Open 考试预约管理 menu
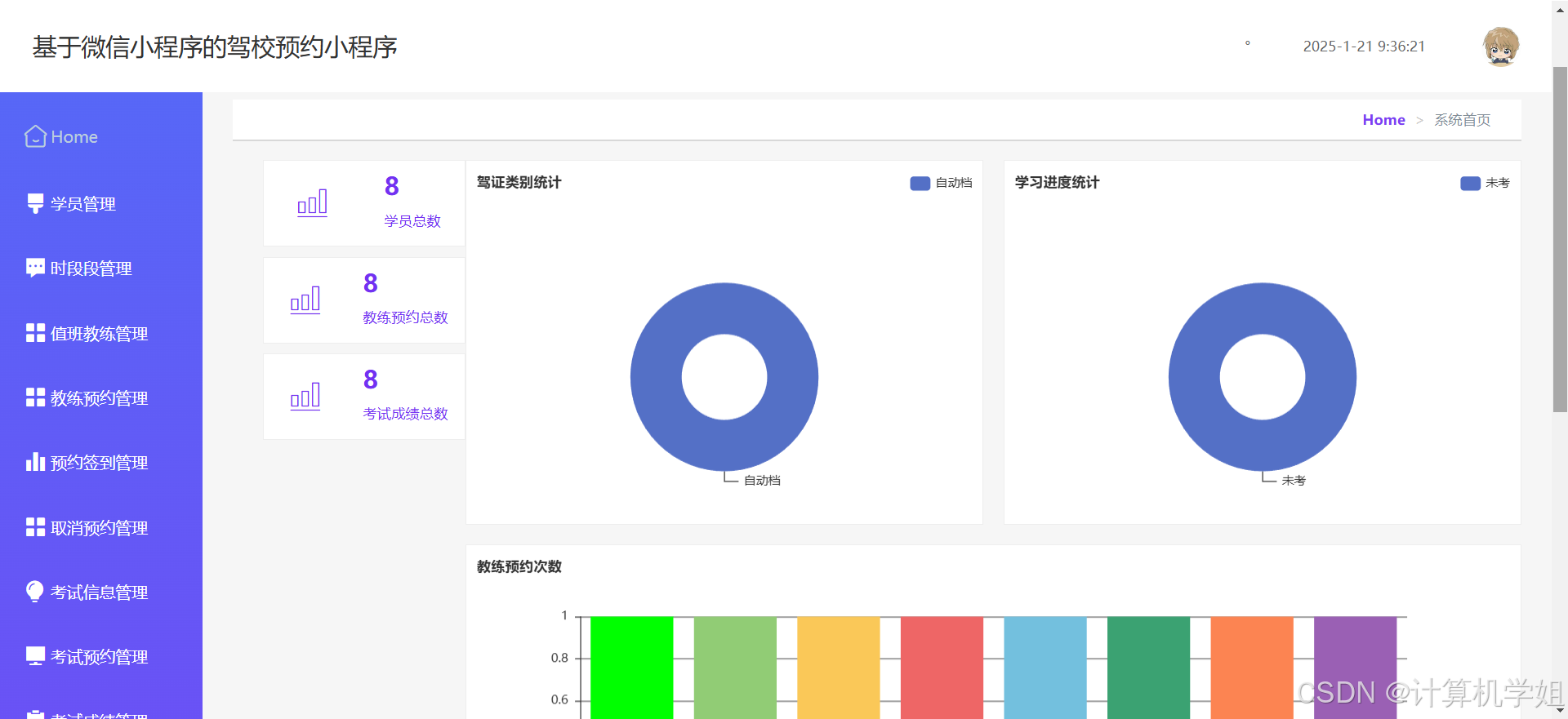1568x719 pixels. point(101,656)
